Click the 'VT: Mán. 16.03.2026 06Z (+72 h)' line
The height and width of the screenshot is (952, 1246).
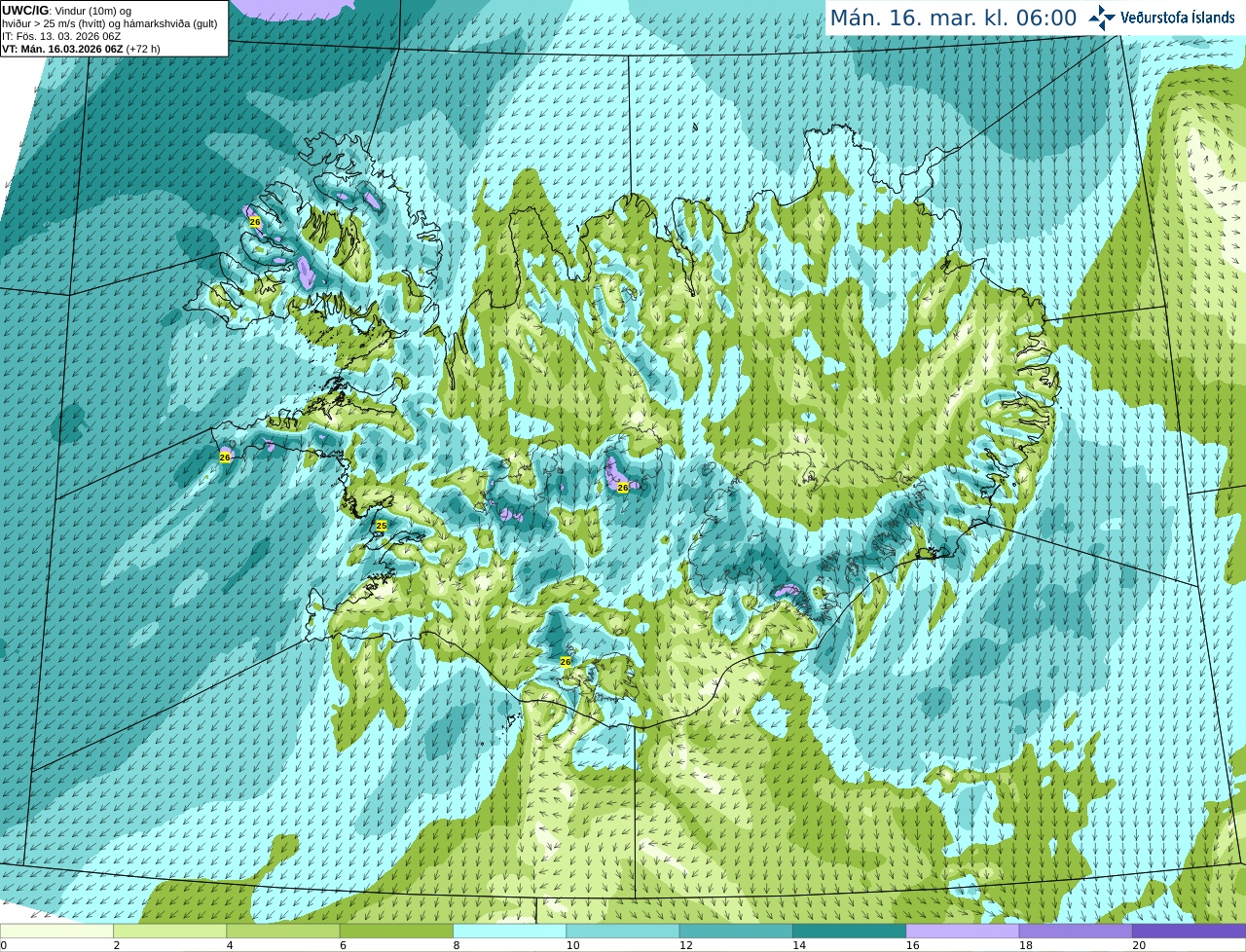[81, 49]
